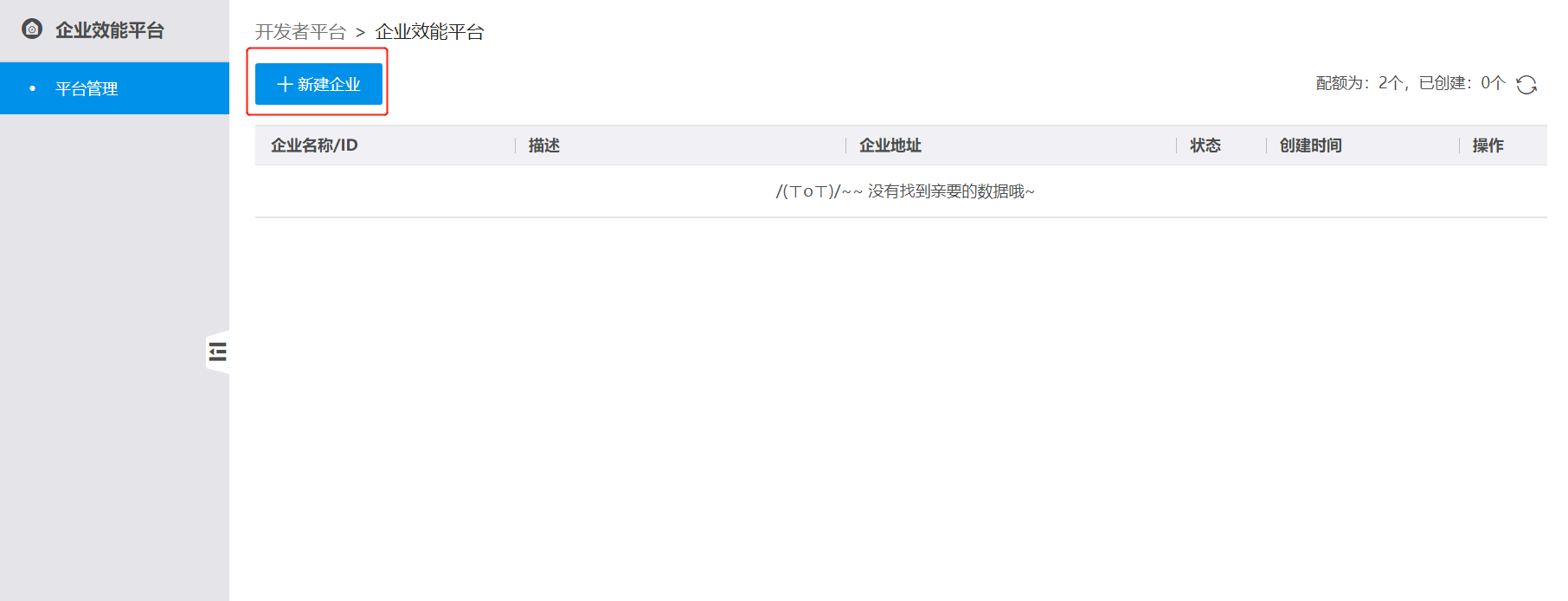Click the refresh icon beside quota info
Image resolution: width=1568 pixels, height=601 pixels.
(1526, 84)
